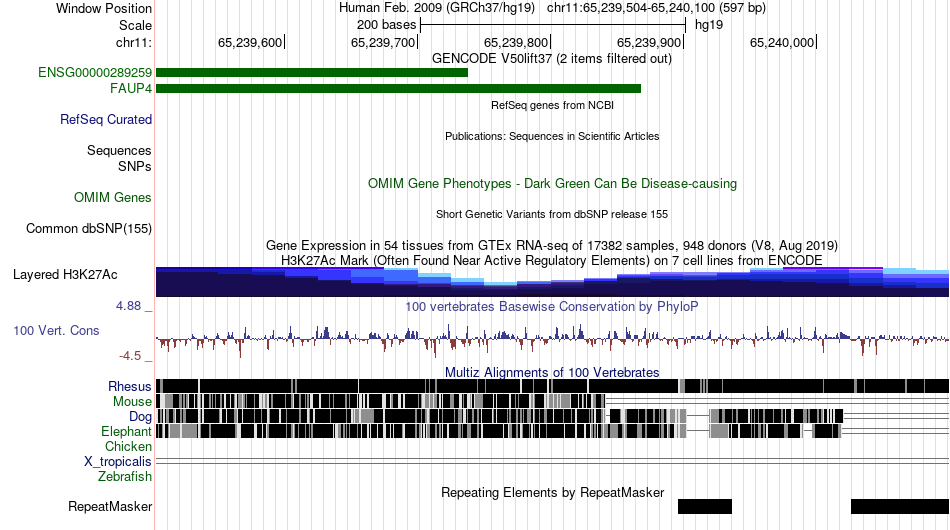Screen dimensions: 950x530
Task: Open the RefSeq Curated track label
Action: tap(105, 119)
